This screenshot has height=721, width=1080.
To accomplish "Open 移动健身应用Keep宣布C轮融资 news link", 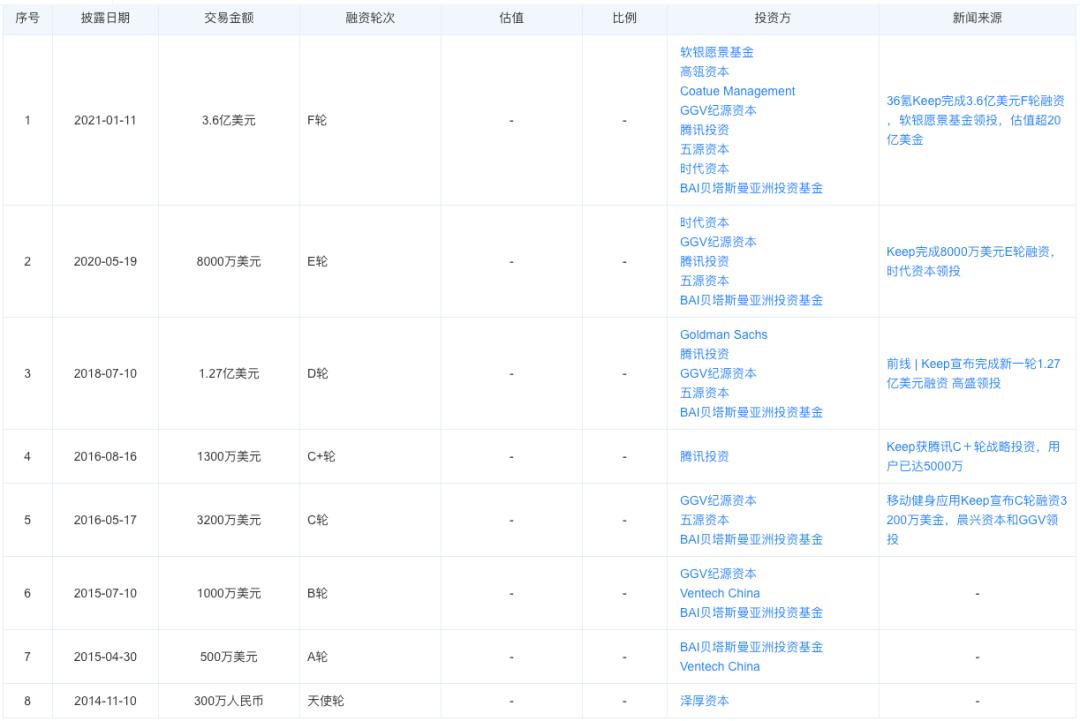I will click(976, 520).
